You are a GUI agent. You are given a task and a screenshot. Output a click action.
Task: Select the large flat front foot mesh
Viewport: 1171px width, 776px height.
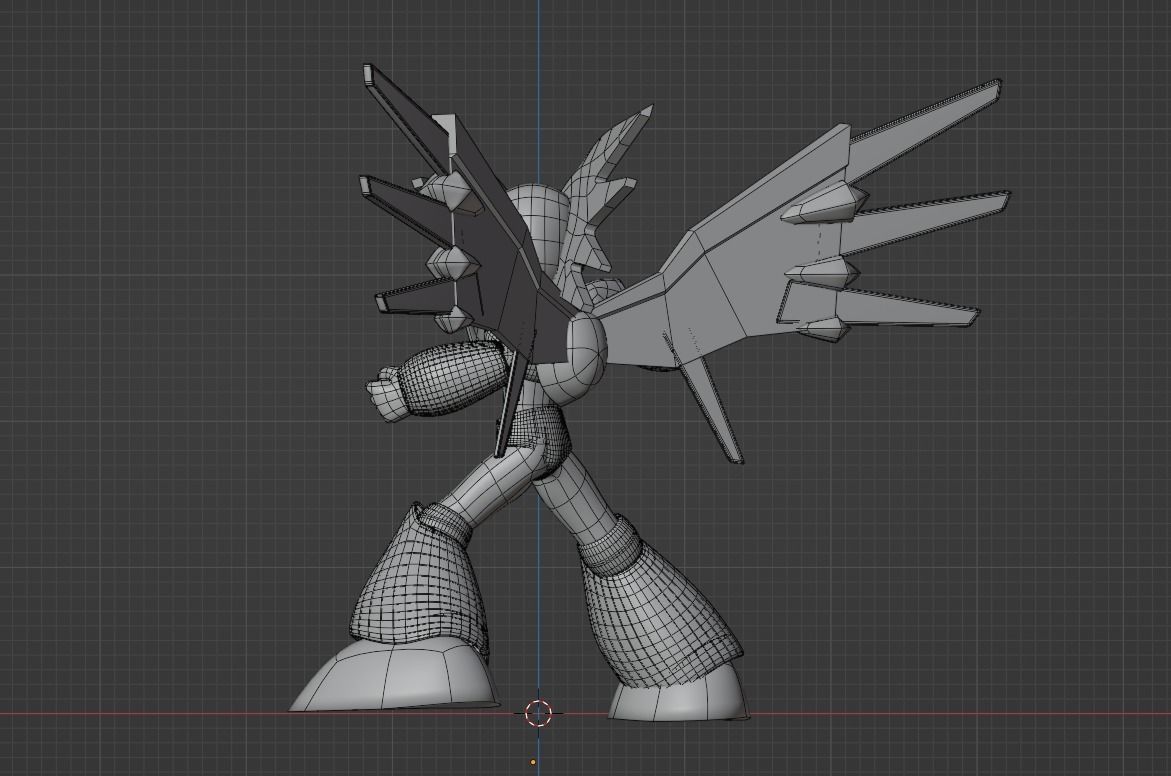394,677
